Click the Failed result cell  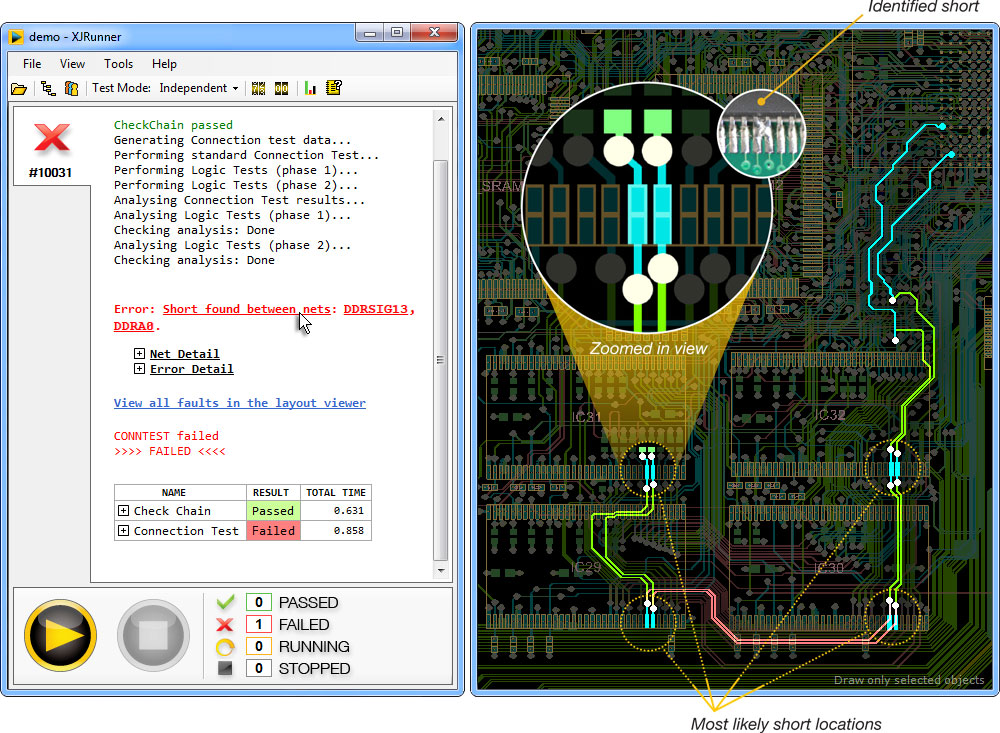273,531
